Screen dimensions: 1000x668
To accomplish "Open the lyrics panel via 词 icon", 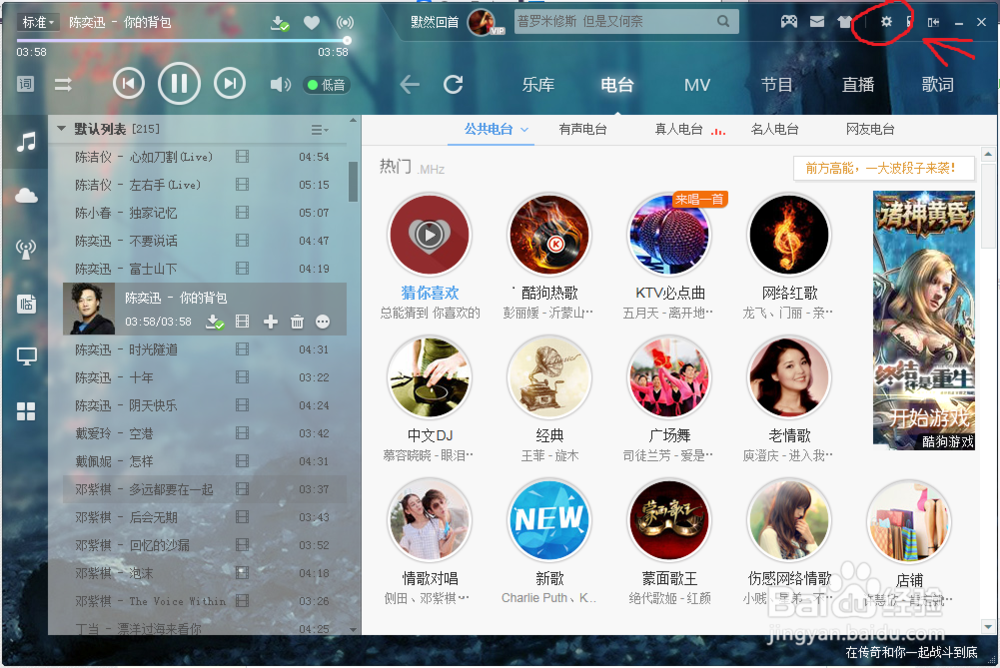I will tap(25, 84).
